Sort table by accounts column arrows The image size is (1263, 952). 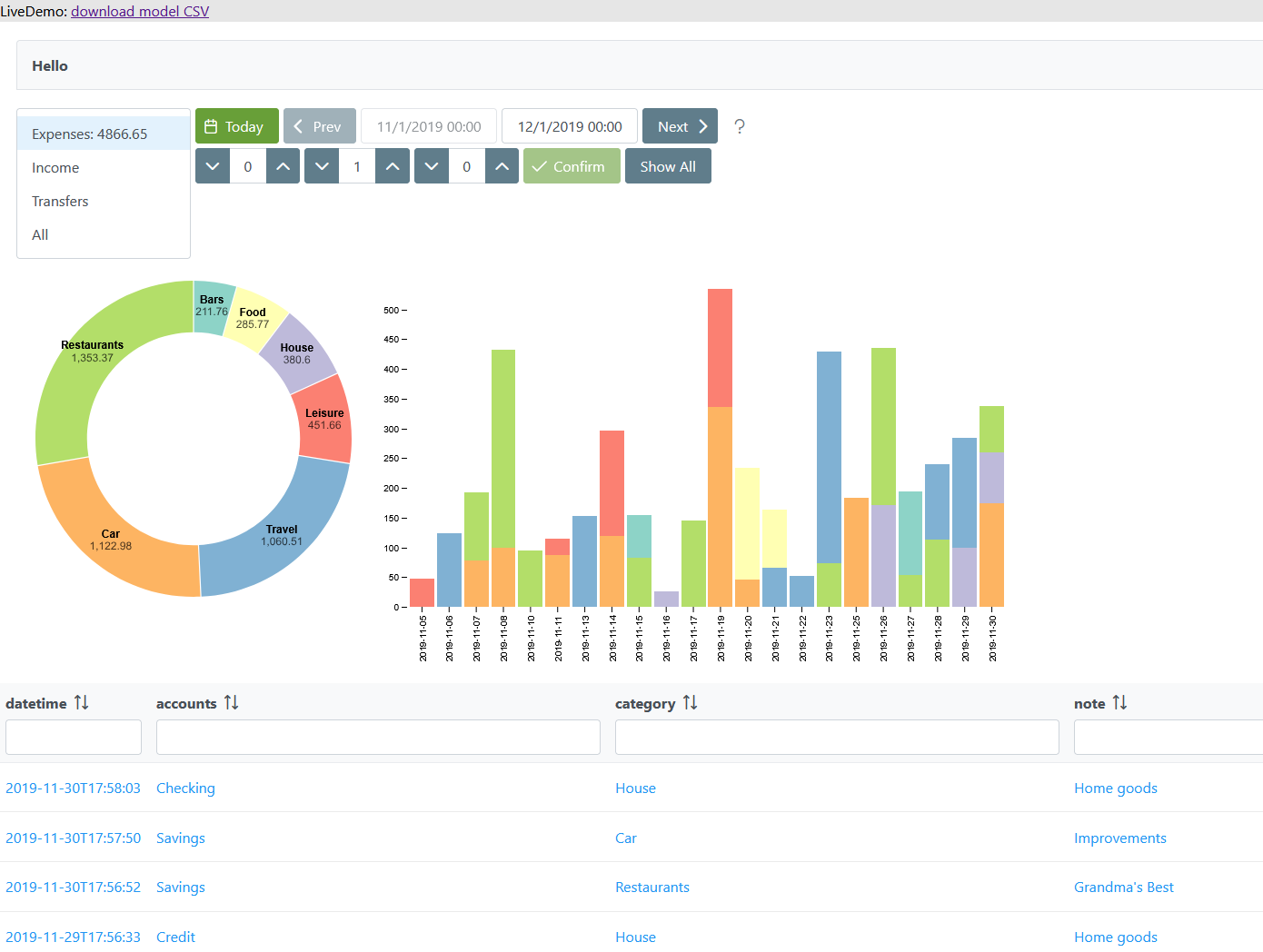coord(232,702)
